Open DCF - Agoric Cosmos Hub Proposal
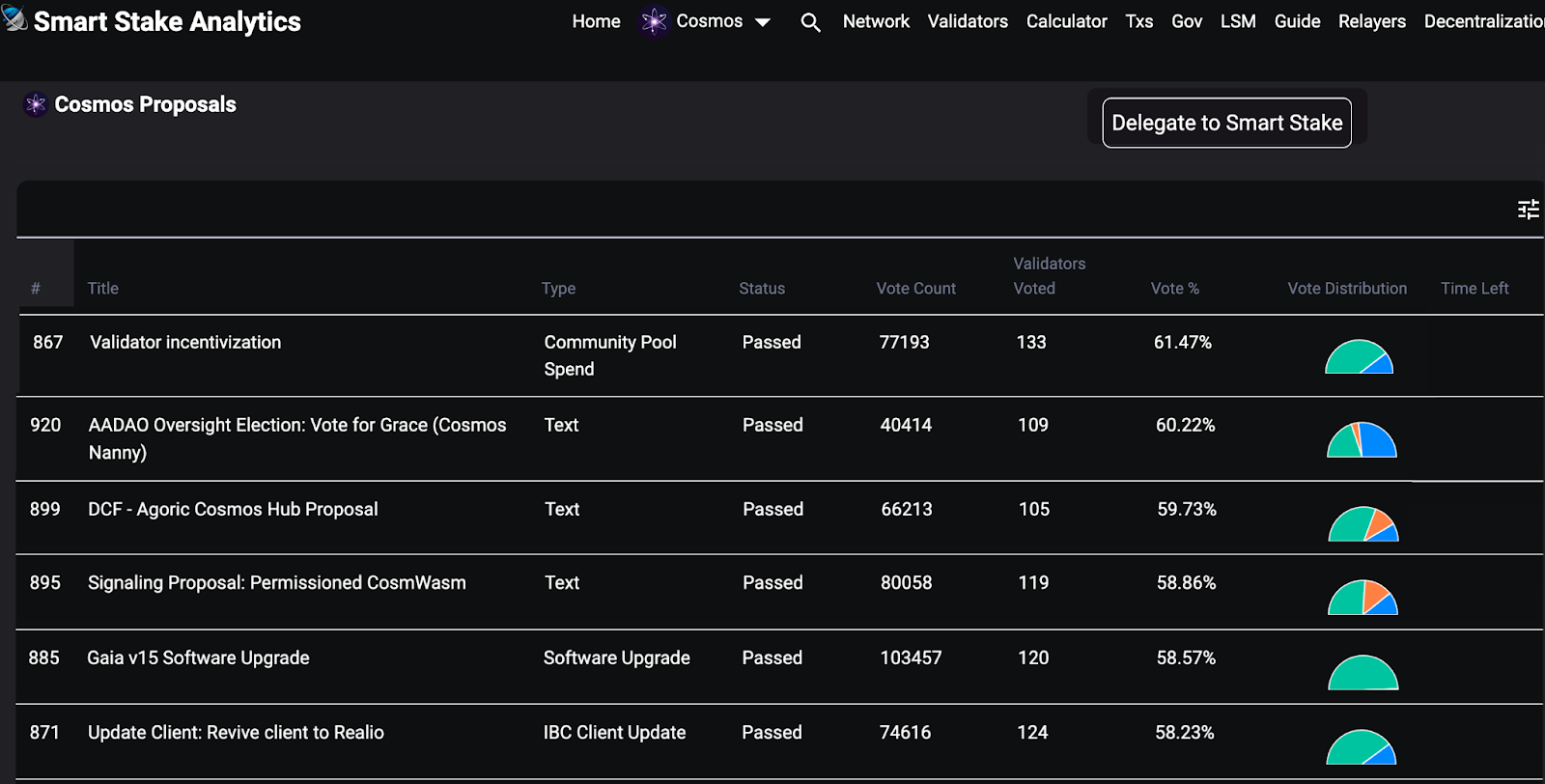The image size is (1545, 784). pos(233,509)
